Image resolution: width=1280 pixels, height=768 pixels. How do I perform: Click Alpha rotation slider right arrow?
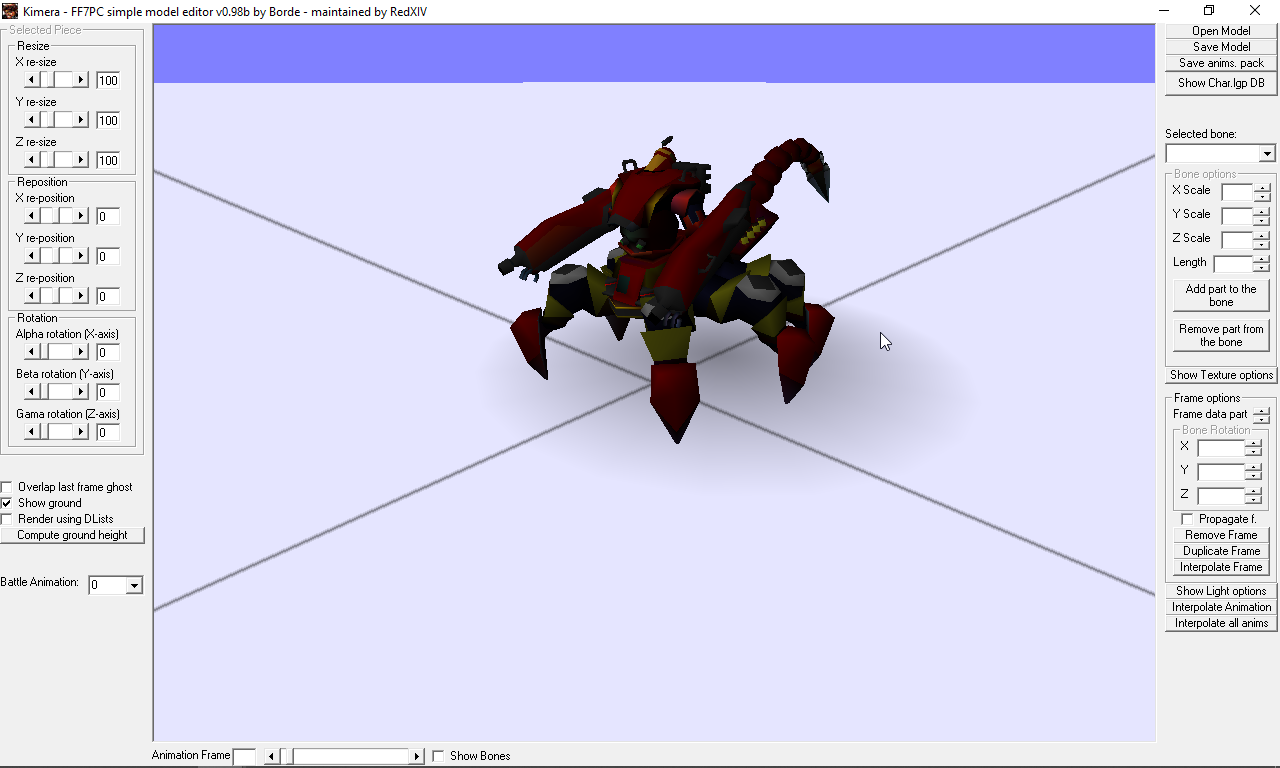82,352
